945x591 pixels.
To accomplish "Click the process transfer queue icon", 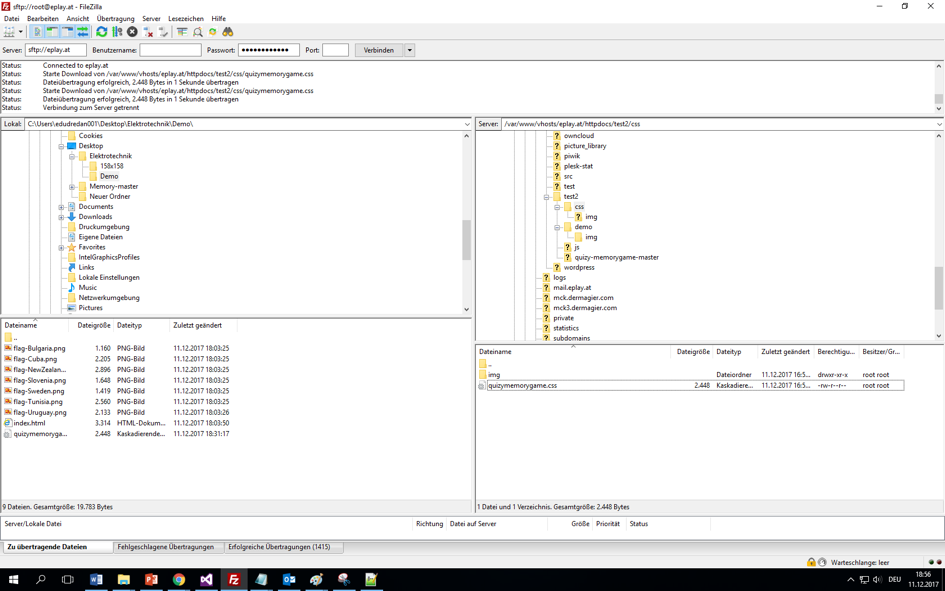I will tap(117, 32).
